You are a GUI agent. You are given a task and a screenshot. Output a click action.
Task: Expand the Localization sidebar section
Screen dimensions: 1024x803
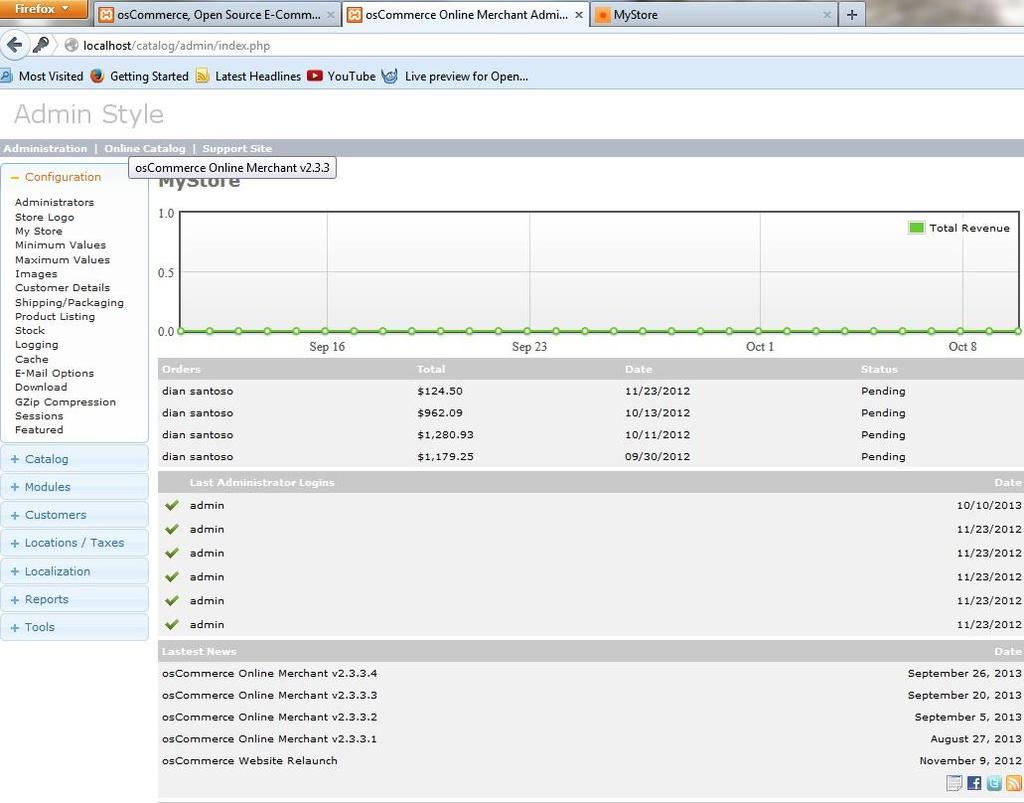pyautogui.click(x=74, y=571)
